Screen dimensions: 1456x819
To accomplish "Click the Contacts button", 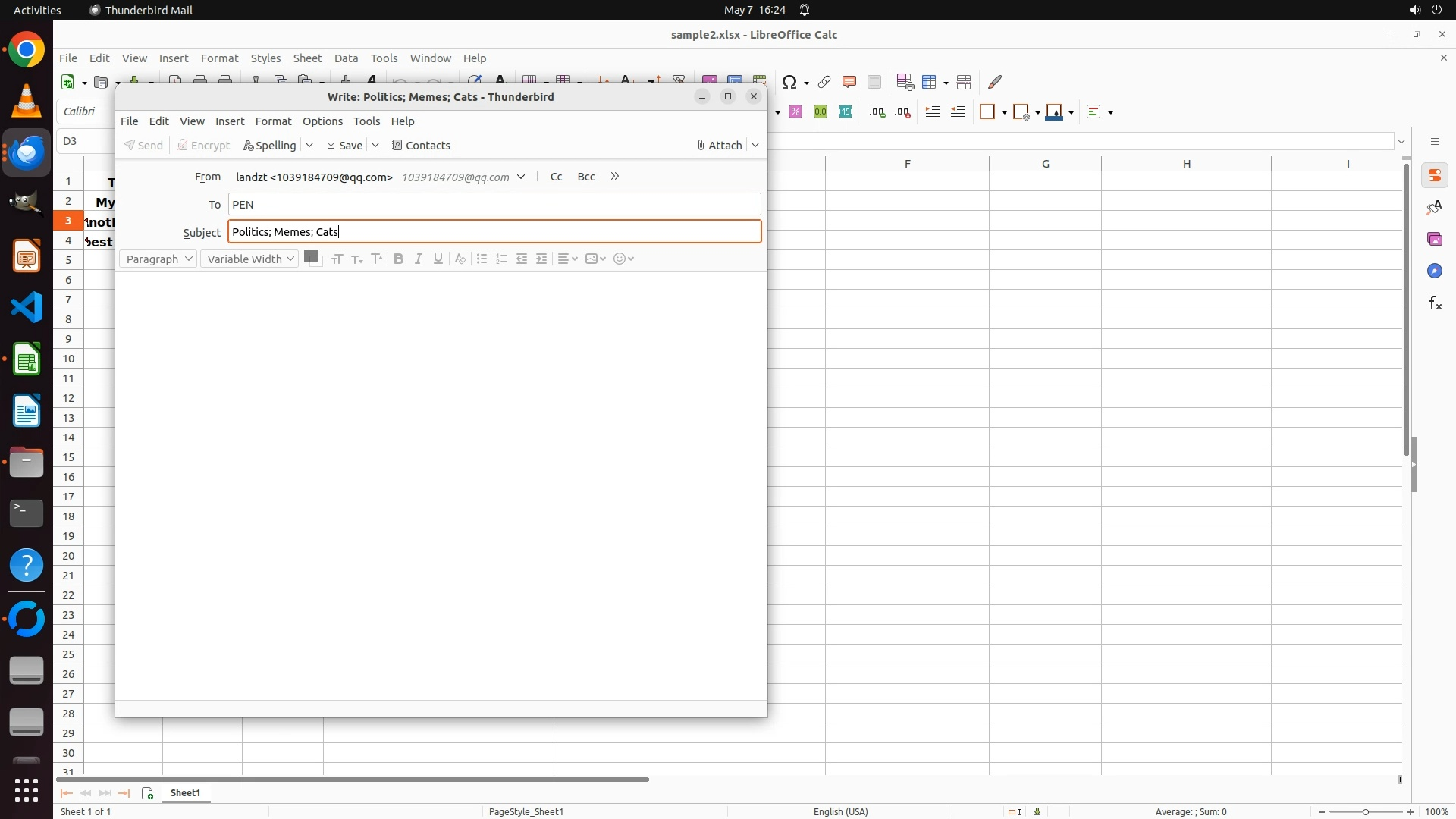I will pyautogui.click(x=421, y=146).
